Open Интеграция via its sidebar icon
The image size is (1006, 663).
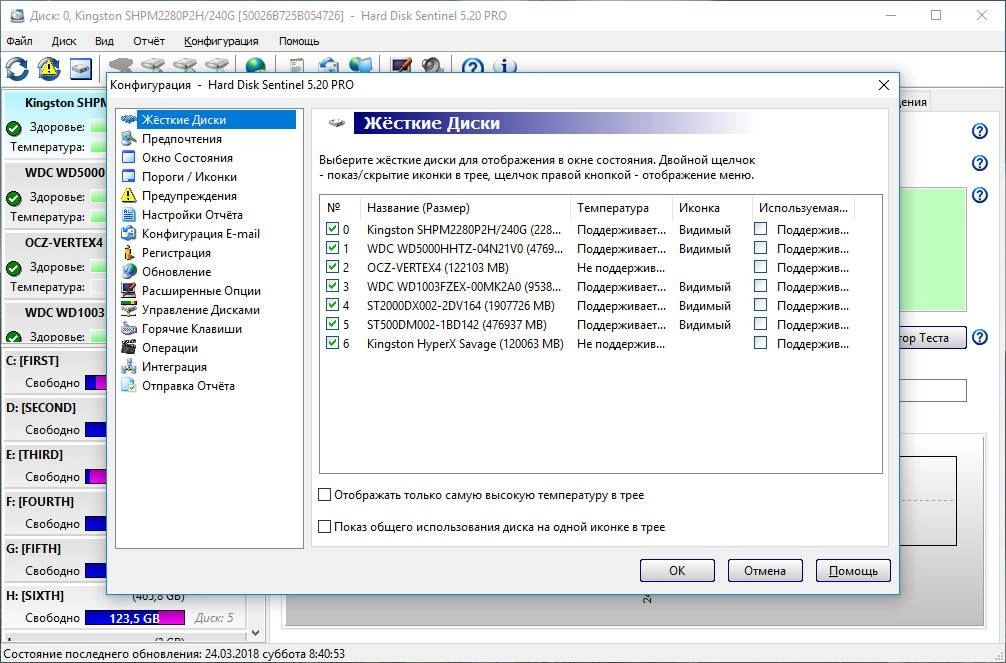point(129,366)
